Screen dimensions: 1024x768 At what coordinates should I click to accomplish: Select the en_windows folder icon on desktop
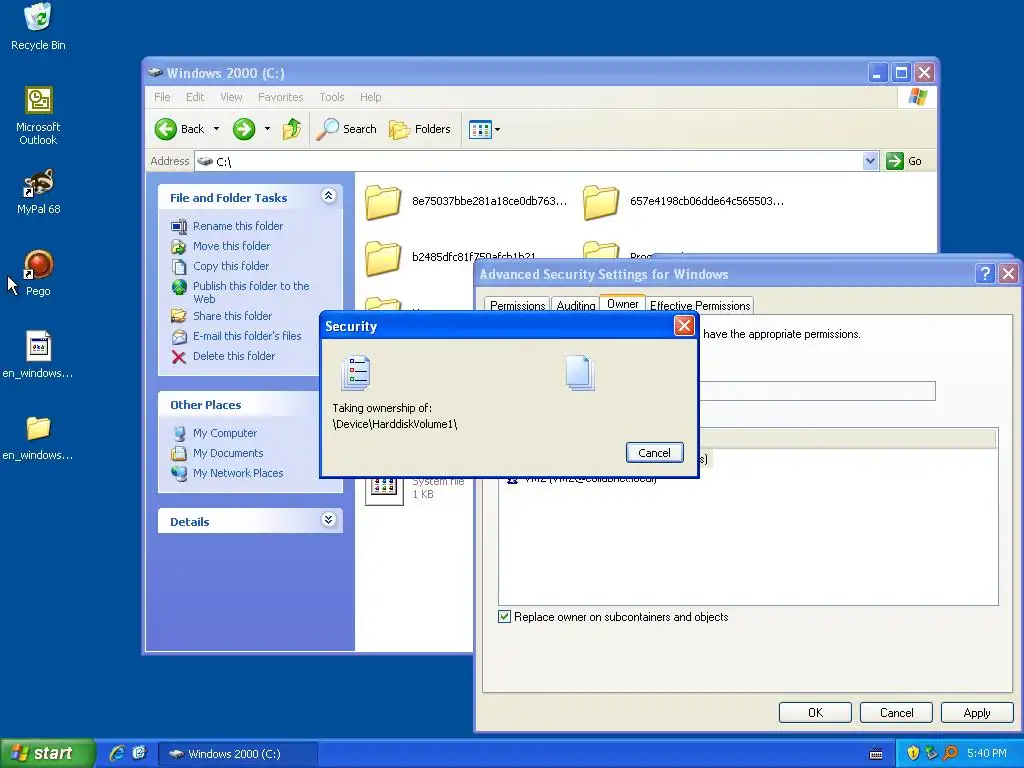38,438
